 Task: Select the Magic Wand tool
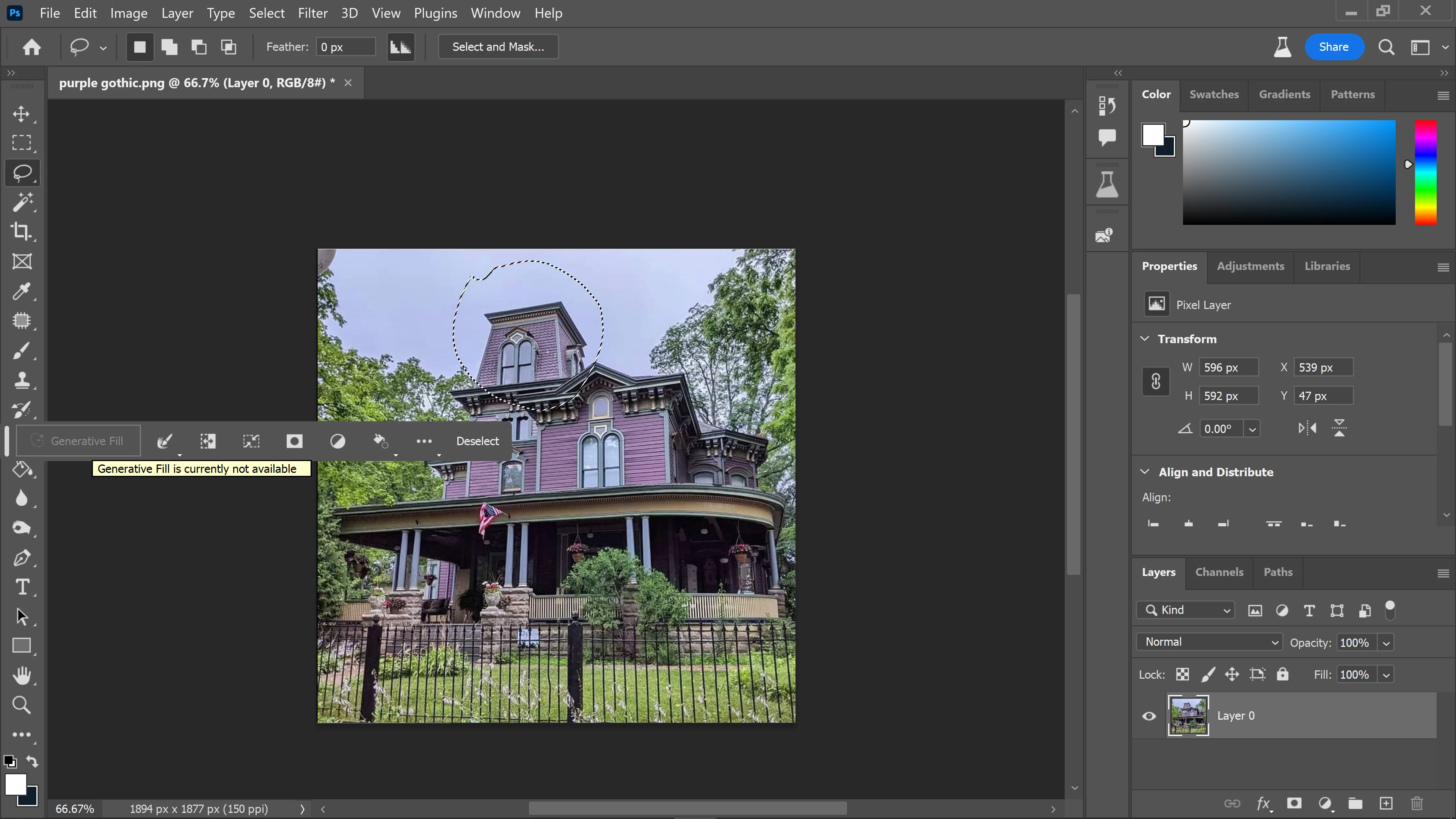point(22,202)
